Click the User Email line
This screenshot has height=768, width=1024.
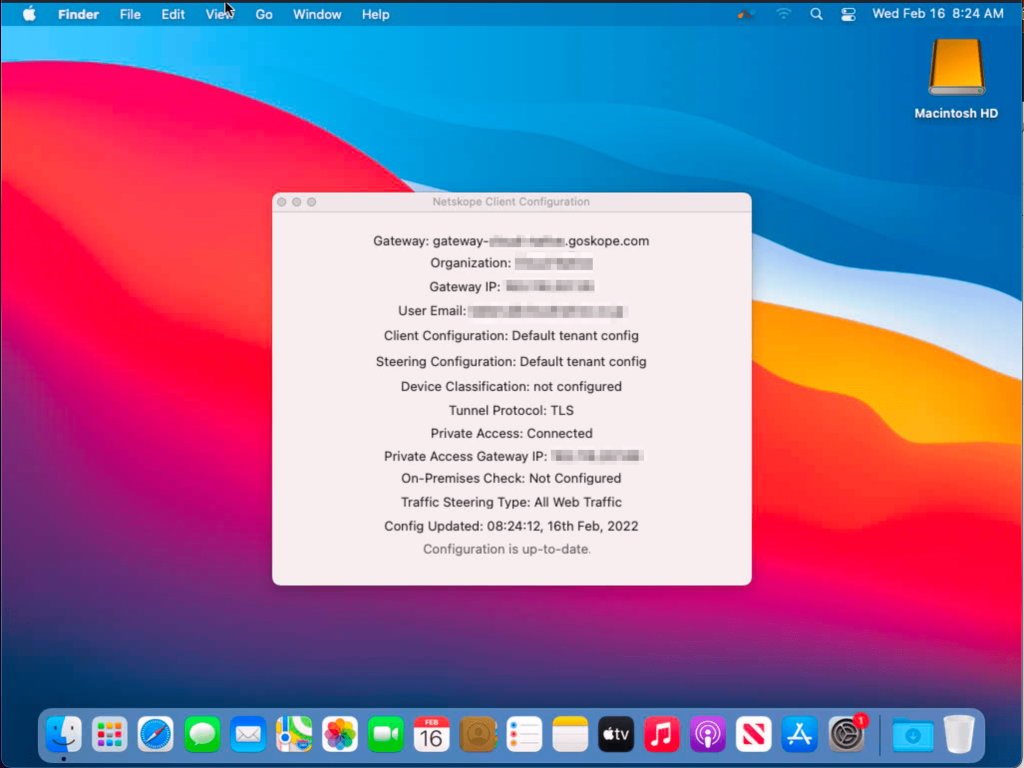click(x=513, y=312)
